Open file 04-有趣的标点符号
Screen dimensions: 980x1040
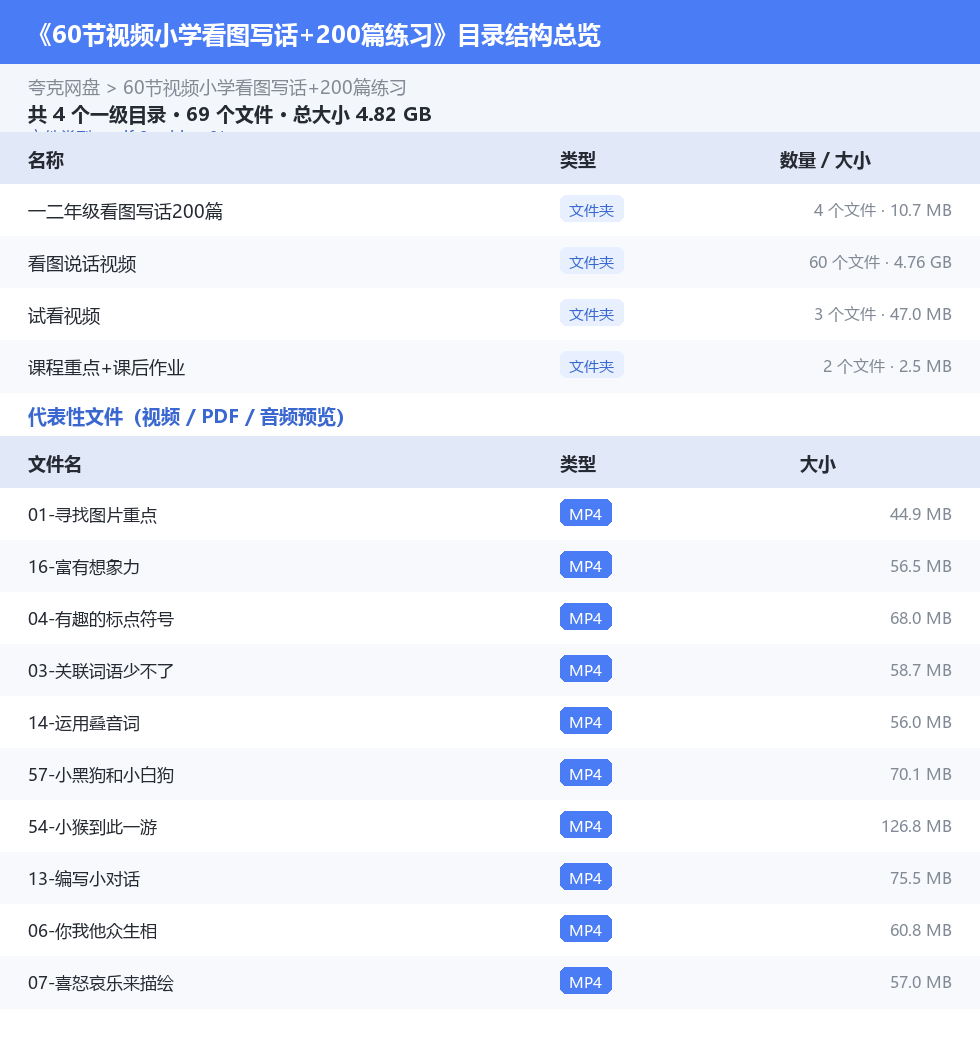pos(101,619)
